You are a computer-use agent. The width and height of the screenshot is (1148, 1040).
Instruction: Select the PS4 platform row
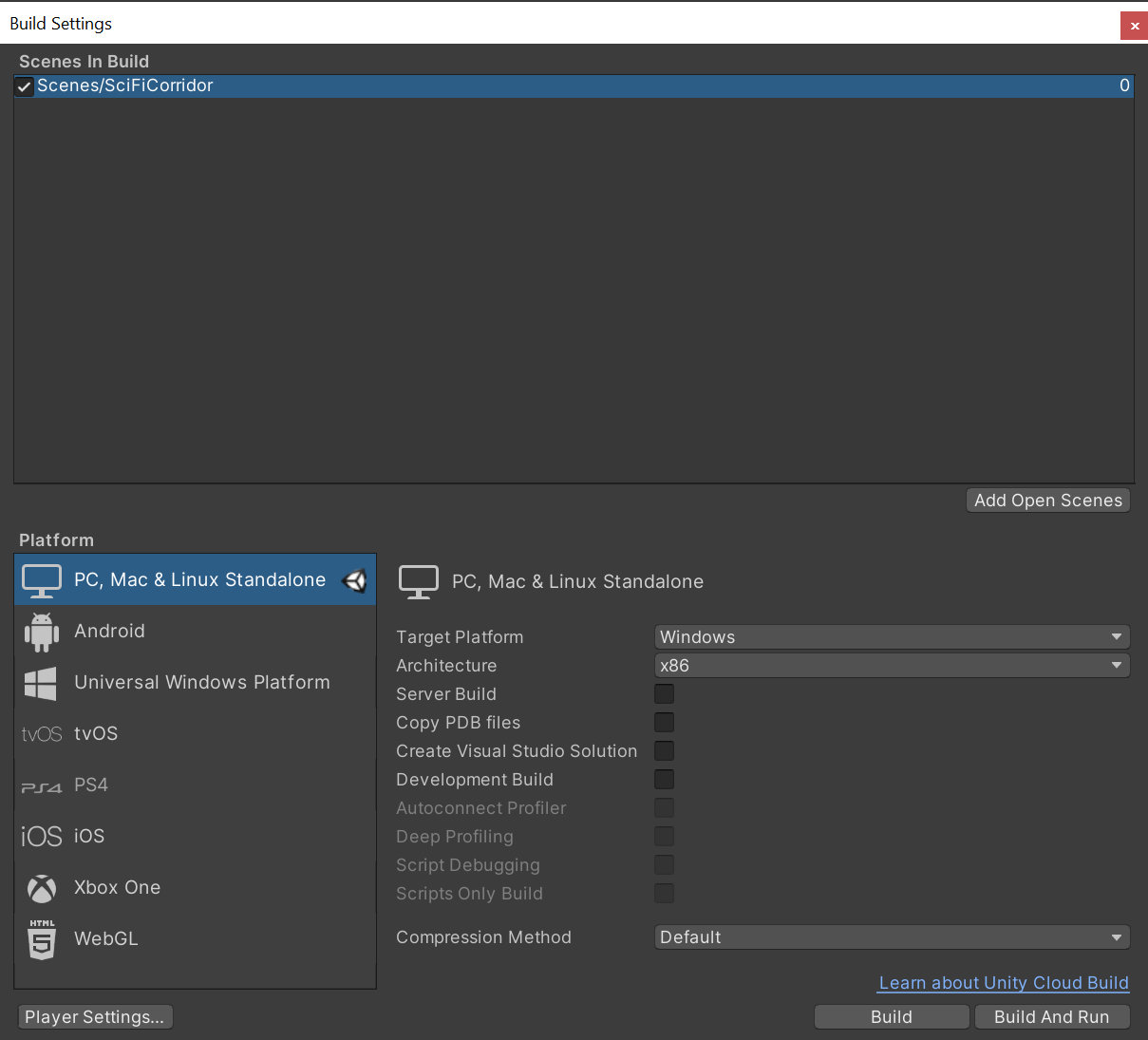coord(196,785)
